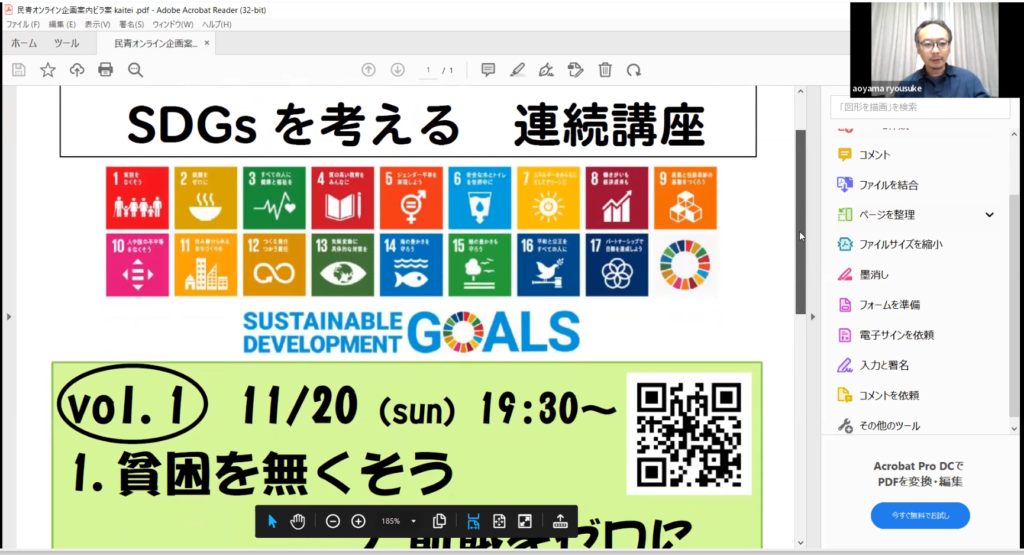Open the 185% zoom level dropdown
Viewport: 1024px width, 555px height.
point(413,521)
